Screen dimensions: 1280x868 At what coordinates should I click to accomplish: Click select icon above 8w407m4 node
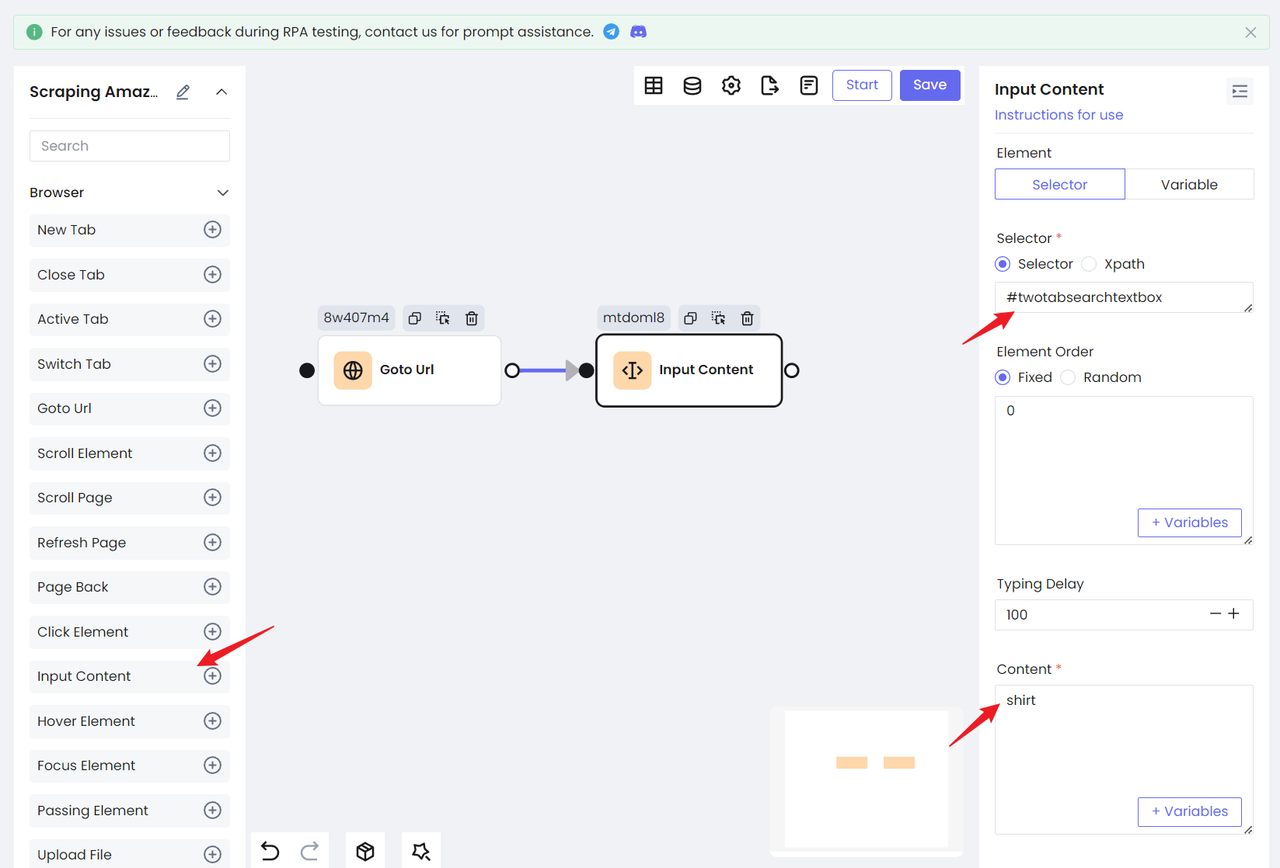[443, 318]
